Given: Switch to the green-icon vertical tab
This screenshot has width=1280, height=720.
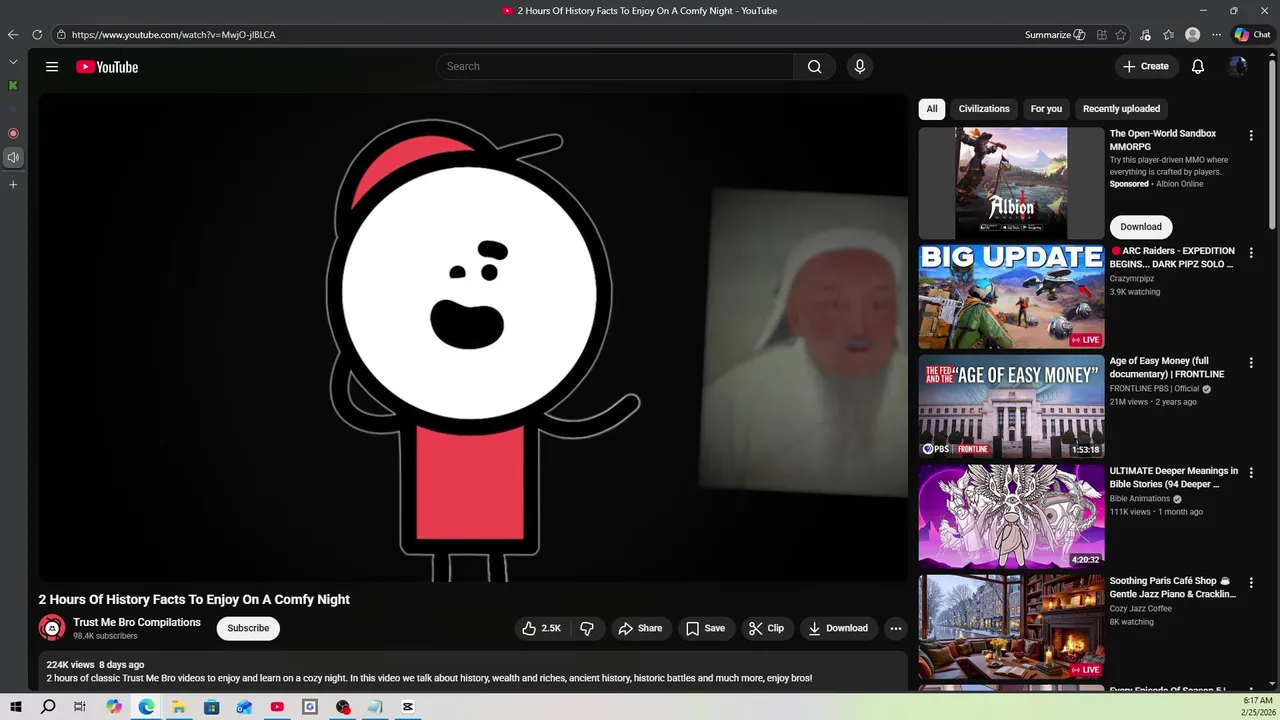Looking at the screenshot, I should 13,86.
